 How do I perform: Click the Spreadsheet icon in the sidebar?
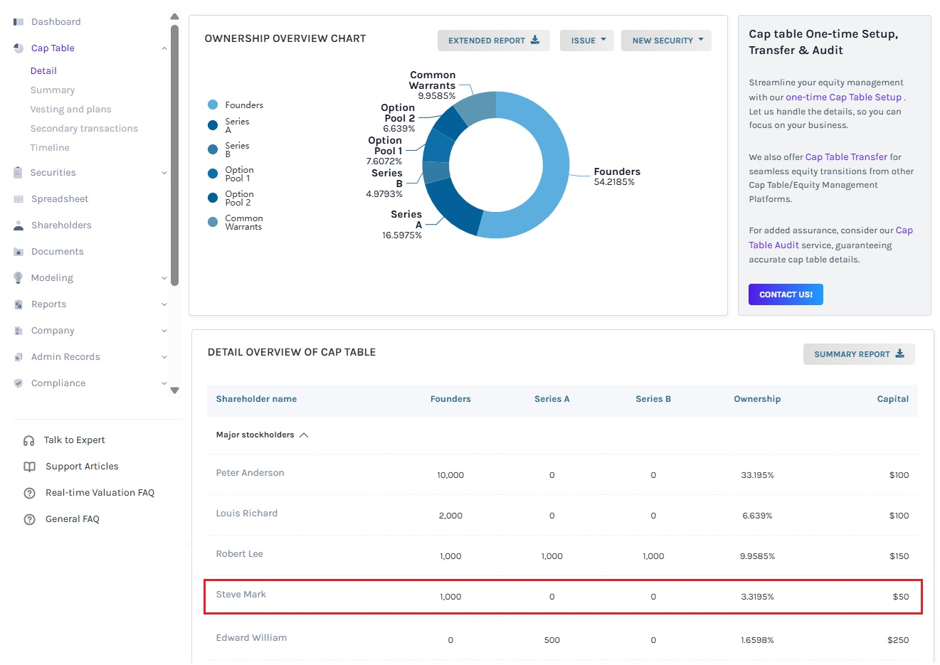[19, 199]
